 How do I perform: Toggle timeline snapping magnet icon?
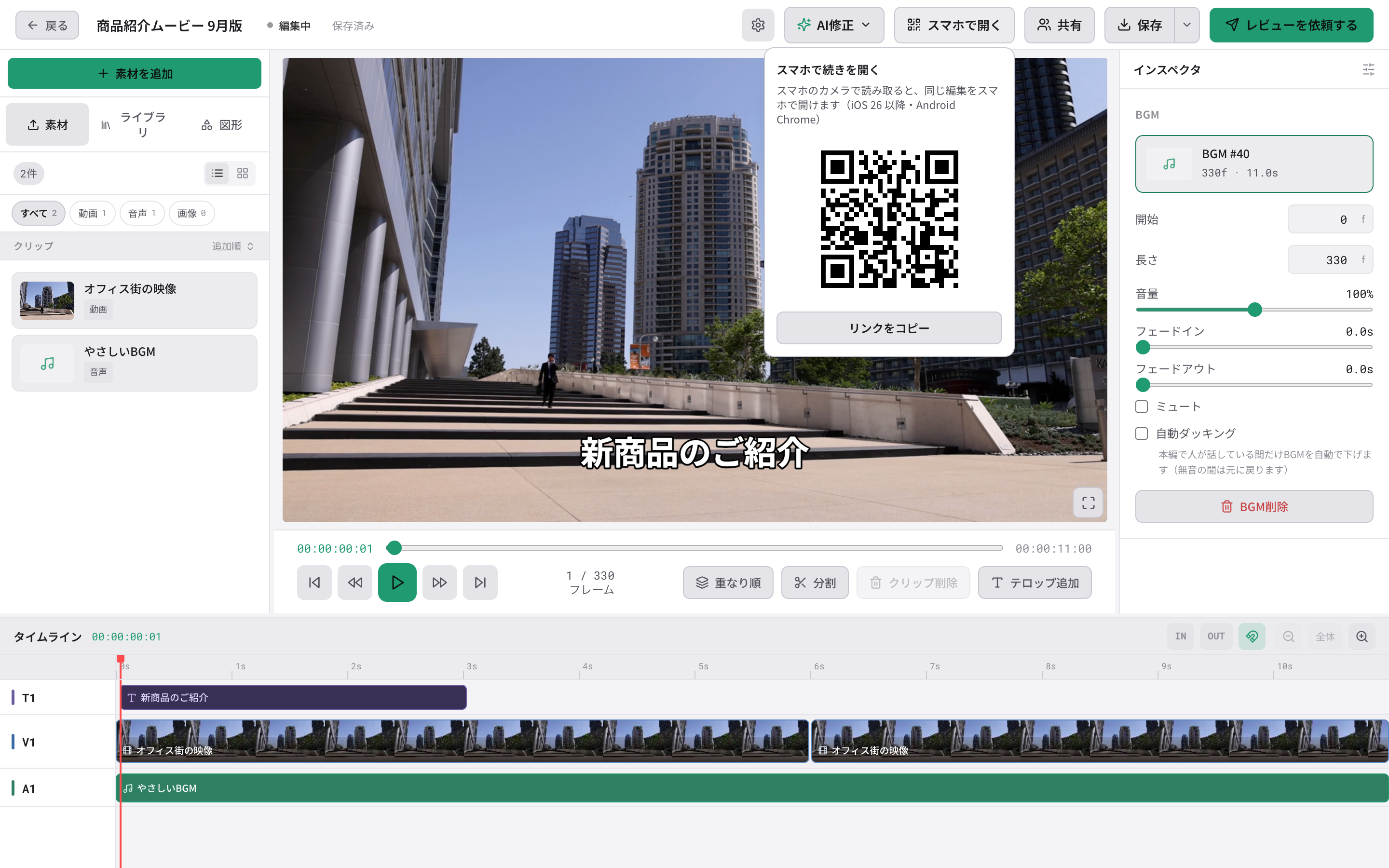point(1252,637)
